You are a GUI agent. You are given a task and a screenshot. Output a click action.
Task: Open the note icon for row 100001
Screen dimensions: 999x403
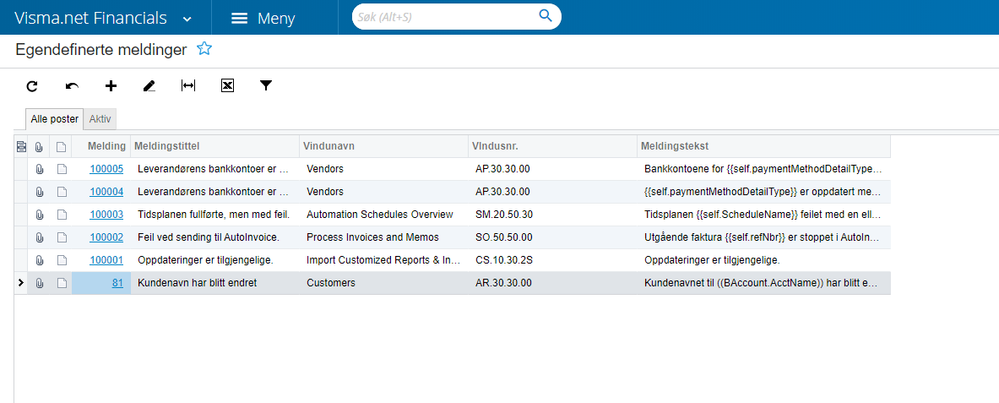coord(61,260)
